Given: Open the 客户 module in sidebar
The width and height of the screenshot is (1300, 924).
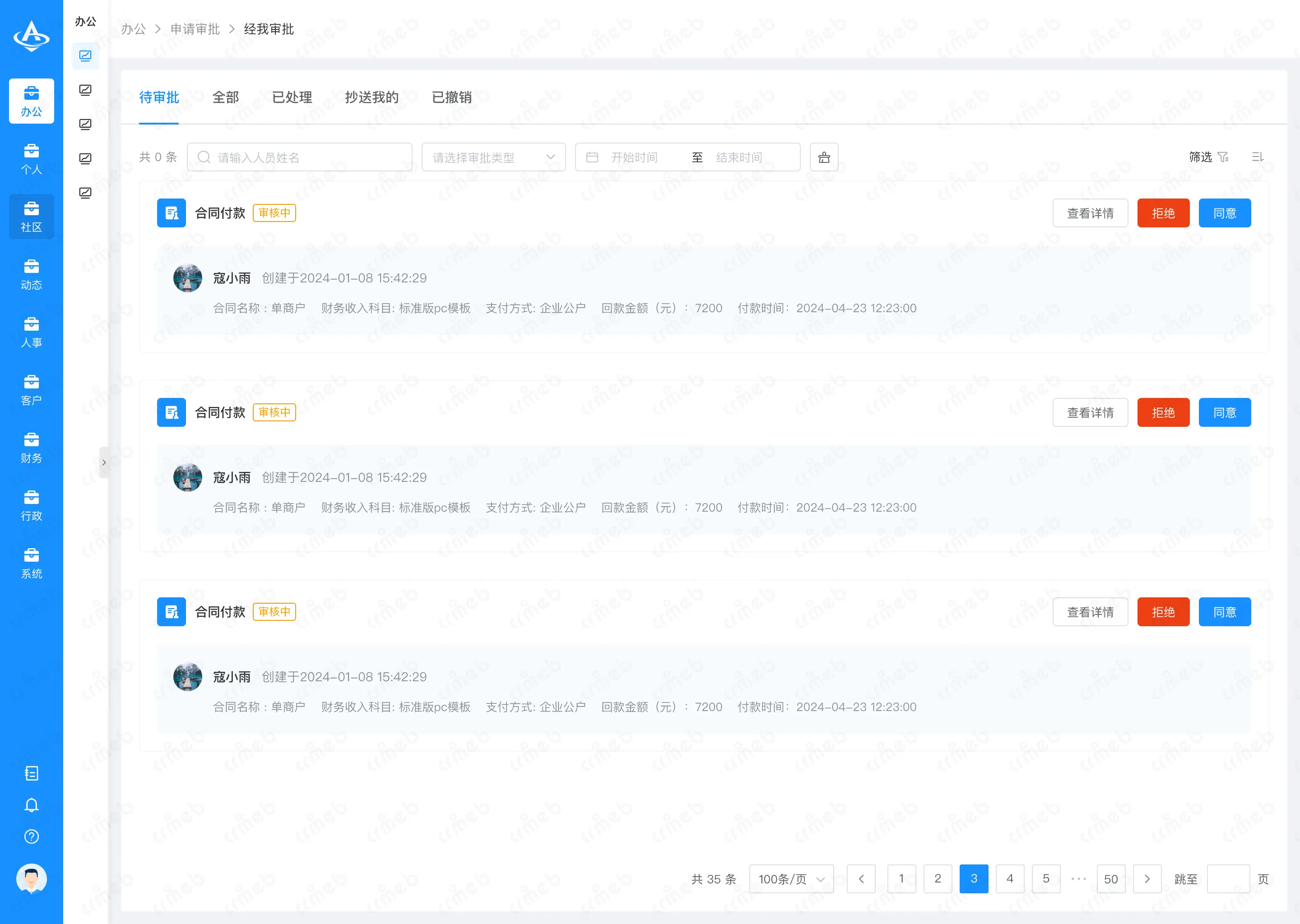Looking at the screenshot, I should pyautogui.click(x=31, y=390).
